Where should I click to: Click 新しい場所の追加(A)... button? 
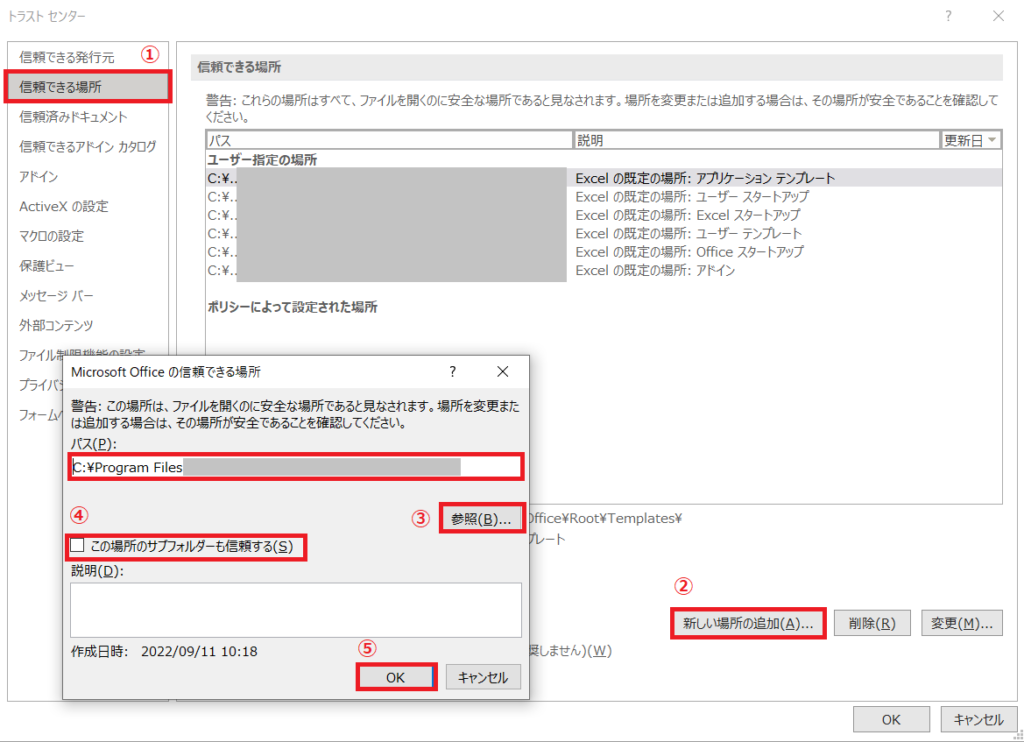click(x=748, y=623)
